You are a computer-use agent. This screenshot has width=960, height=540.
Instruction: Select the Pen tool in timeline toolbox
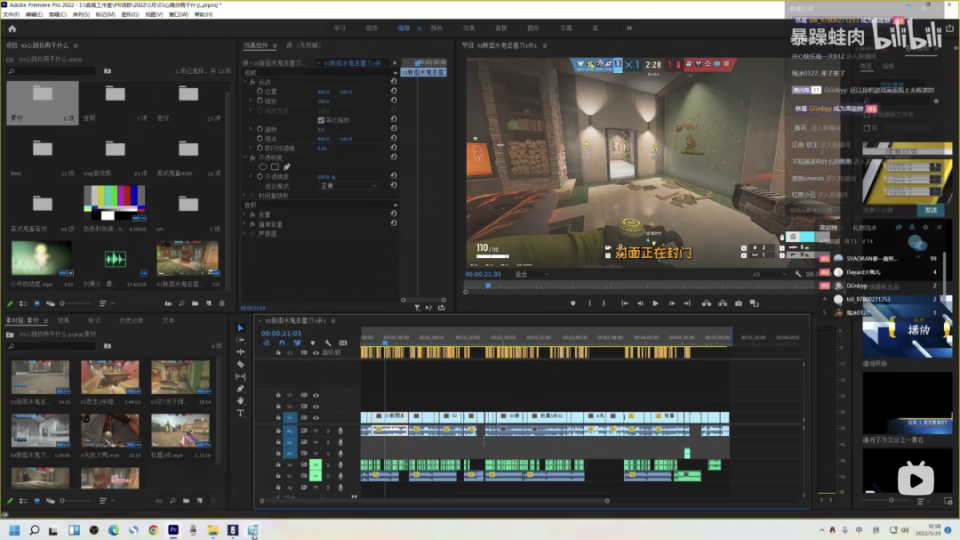241,389
